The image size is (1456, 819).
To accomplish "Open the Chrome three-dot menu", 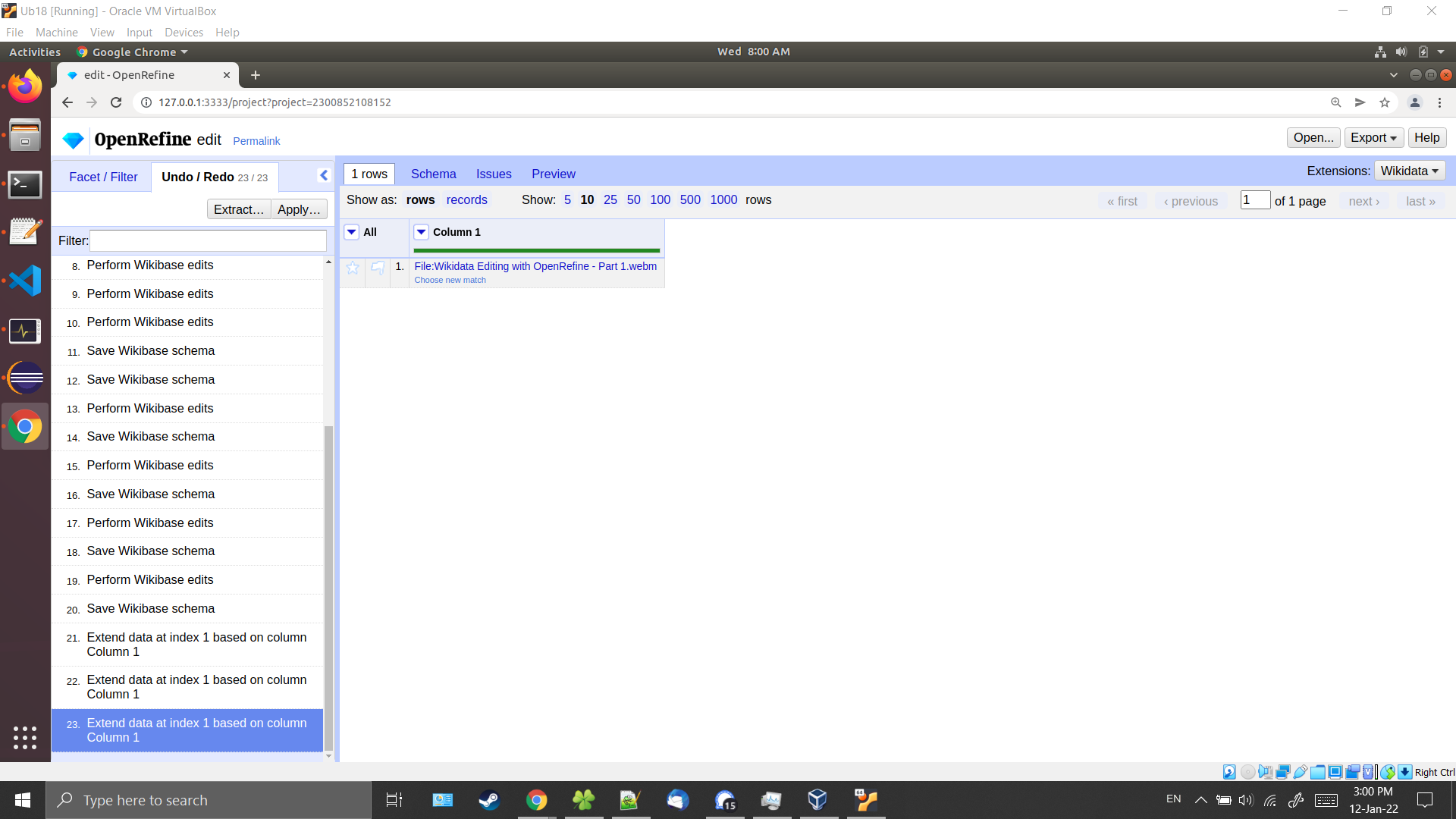I will point(1440,102).
